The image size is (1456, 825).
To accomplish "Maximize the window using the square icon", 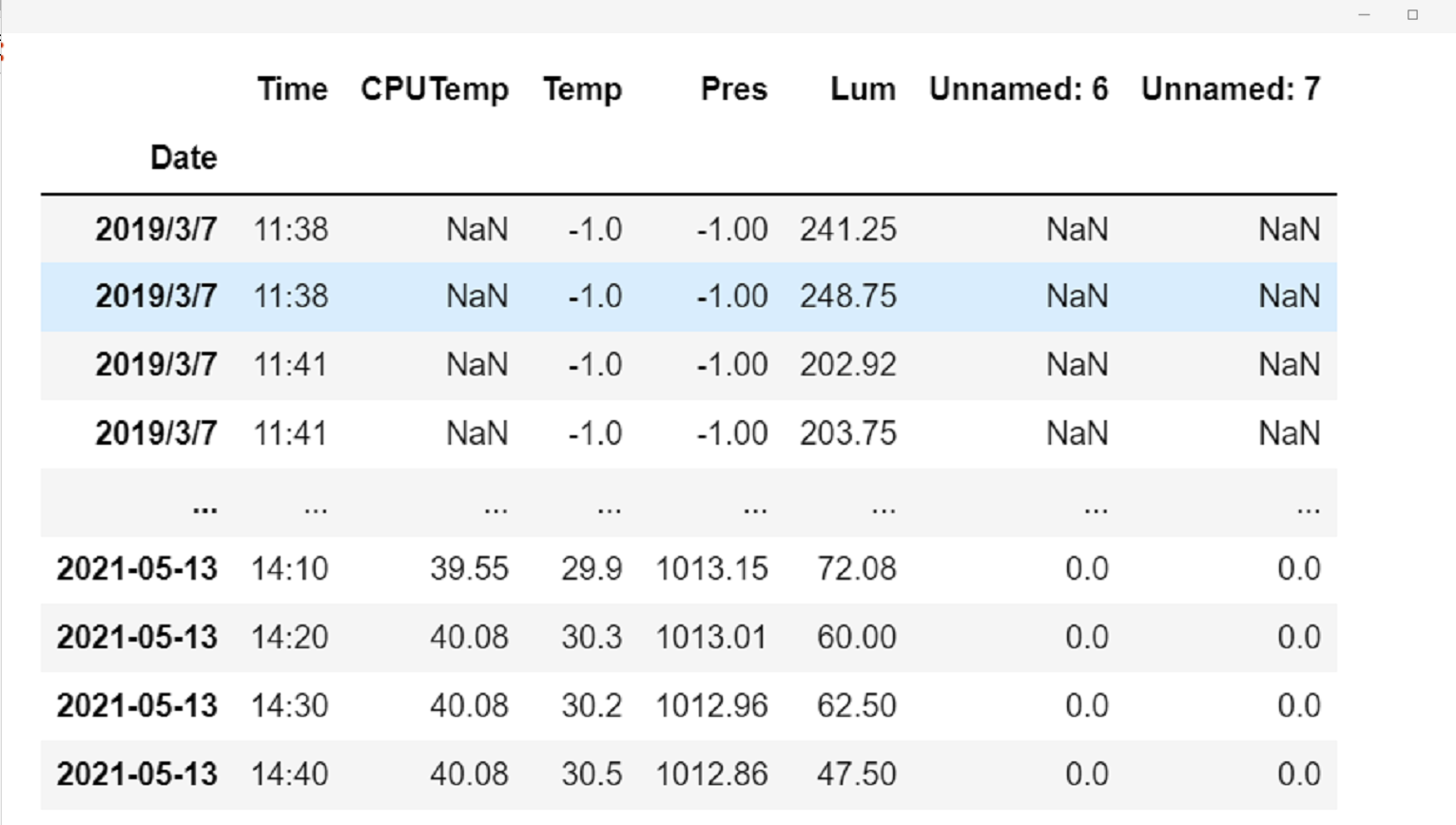I will 1412,14.
